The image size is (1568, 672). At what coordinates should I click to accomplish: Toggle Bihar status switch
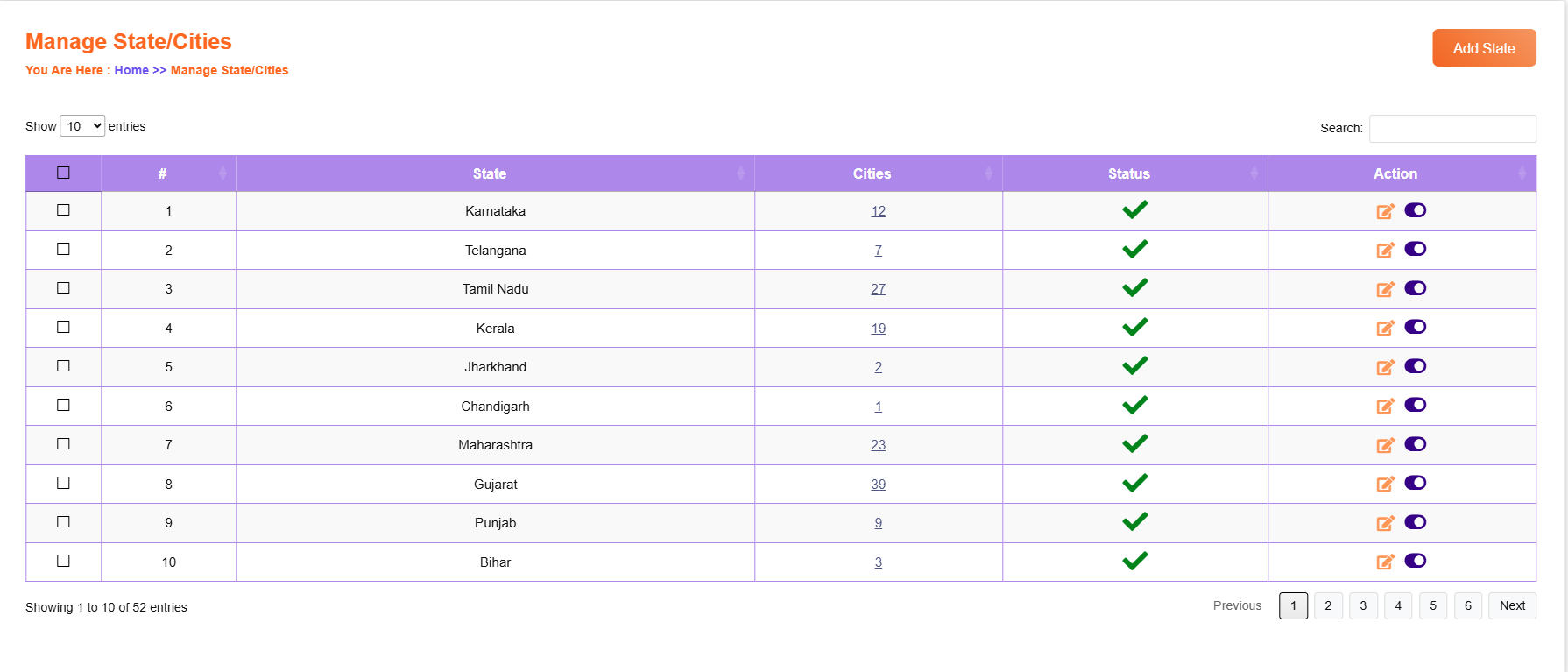[x=1416, y=561]
